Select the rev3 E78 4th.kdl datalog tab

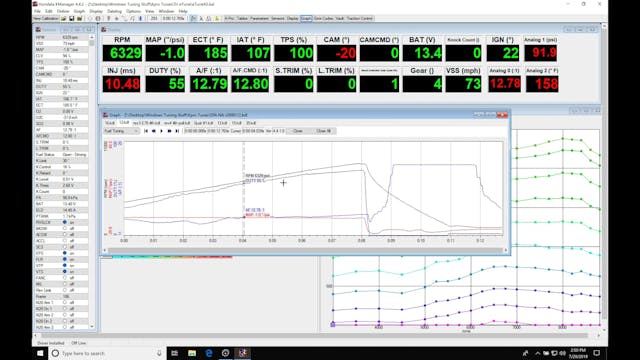(147, 123)
